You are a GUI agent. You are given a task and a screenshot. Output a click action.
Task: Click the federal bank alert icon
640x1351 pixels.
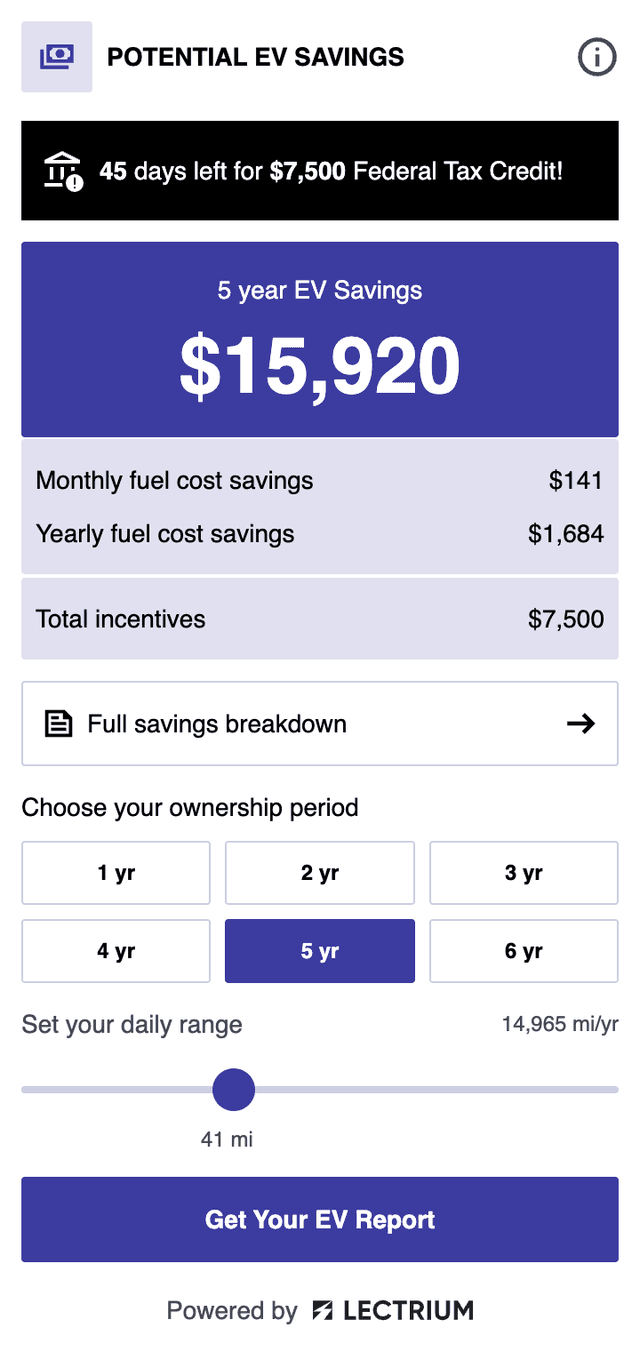pos(63,171)
